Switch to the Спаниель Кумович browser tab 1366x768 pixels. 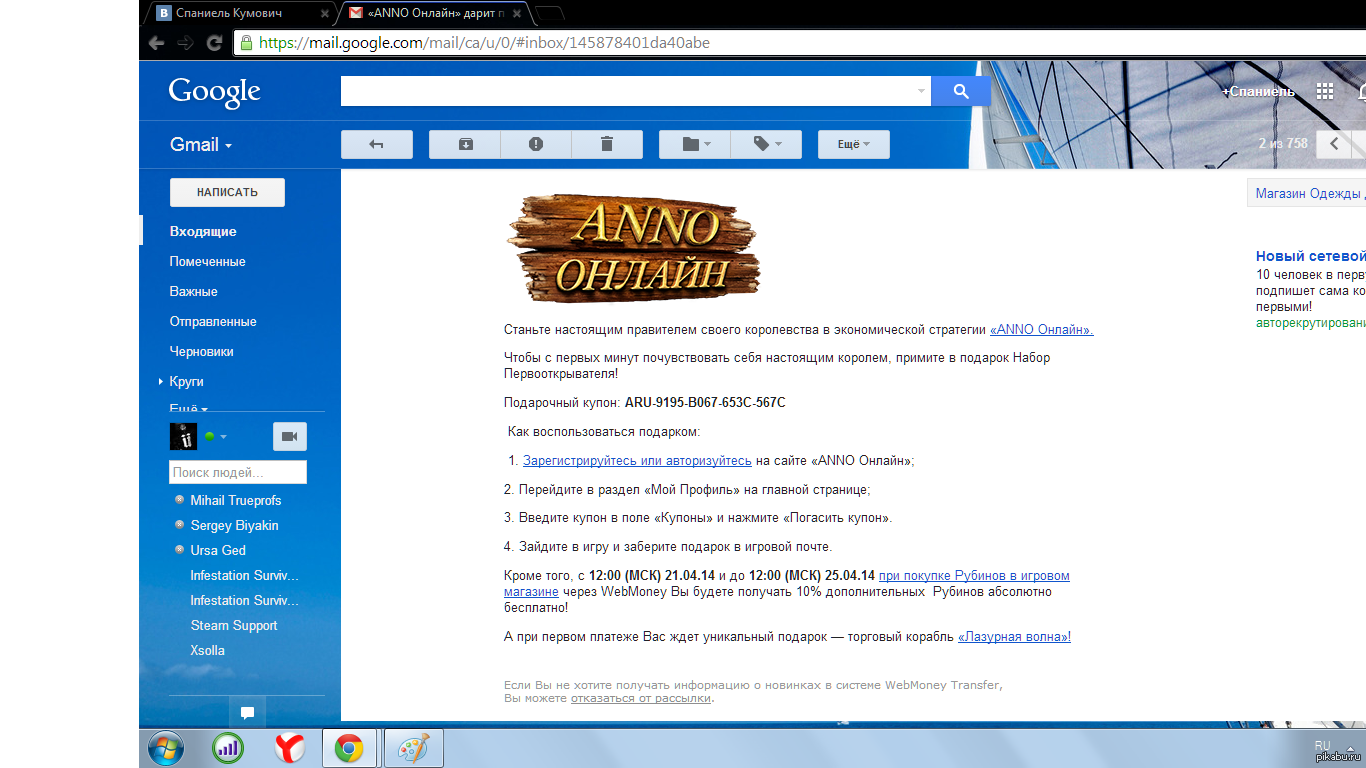[240, 13]
